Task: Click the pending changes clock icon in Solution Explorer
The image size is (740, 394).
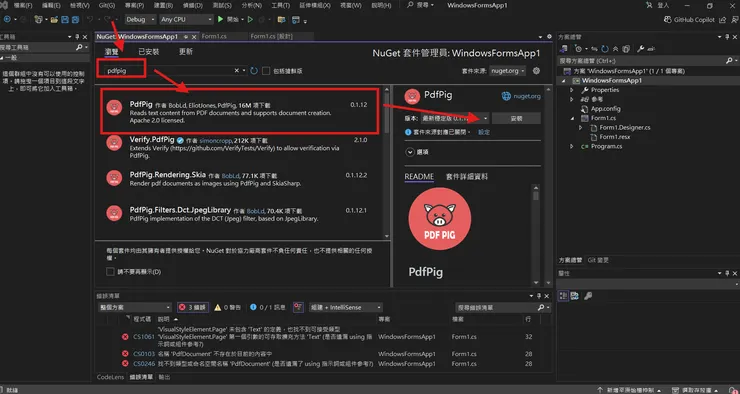Action: click(x=578, y=49)
